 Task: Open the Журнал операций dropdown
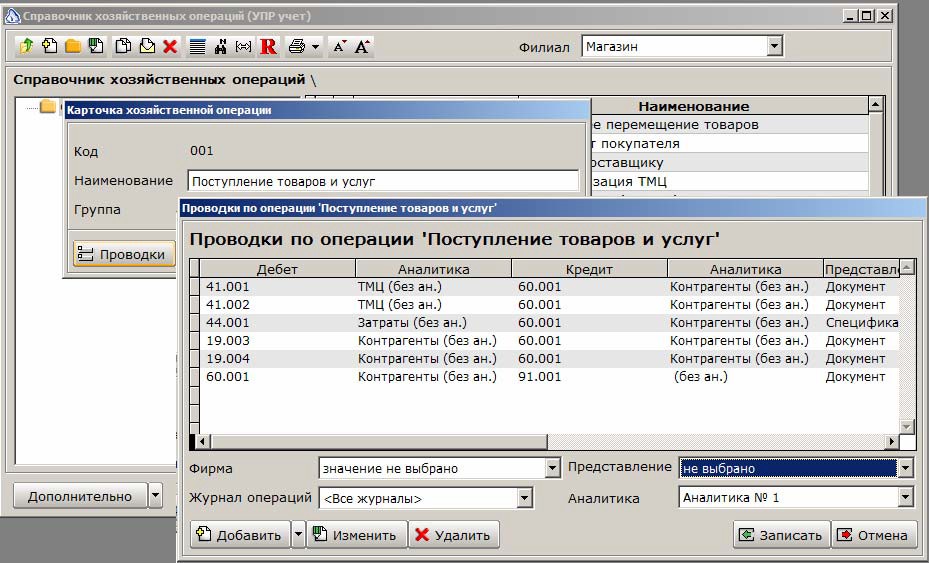tap(524, 498)
